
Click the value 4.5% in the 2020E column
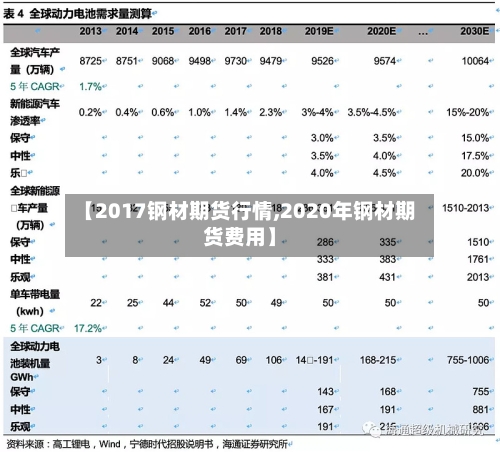click(385, 173)
